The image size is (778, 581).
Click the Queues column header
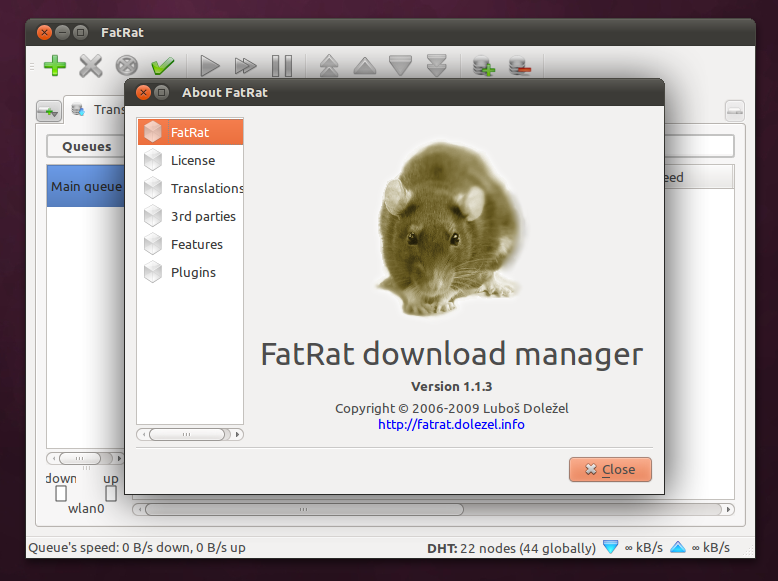click(x=86, y=146)
